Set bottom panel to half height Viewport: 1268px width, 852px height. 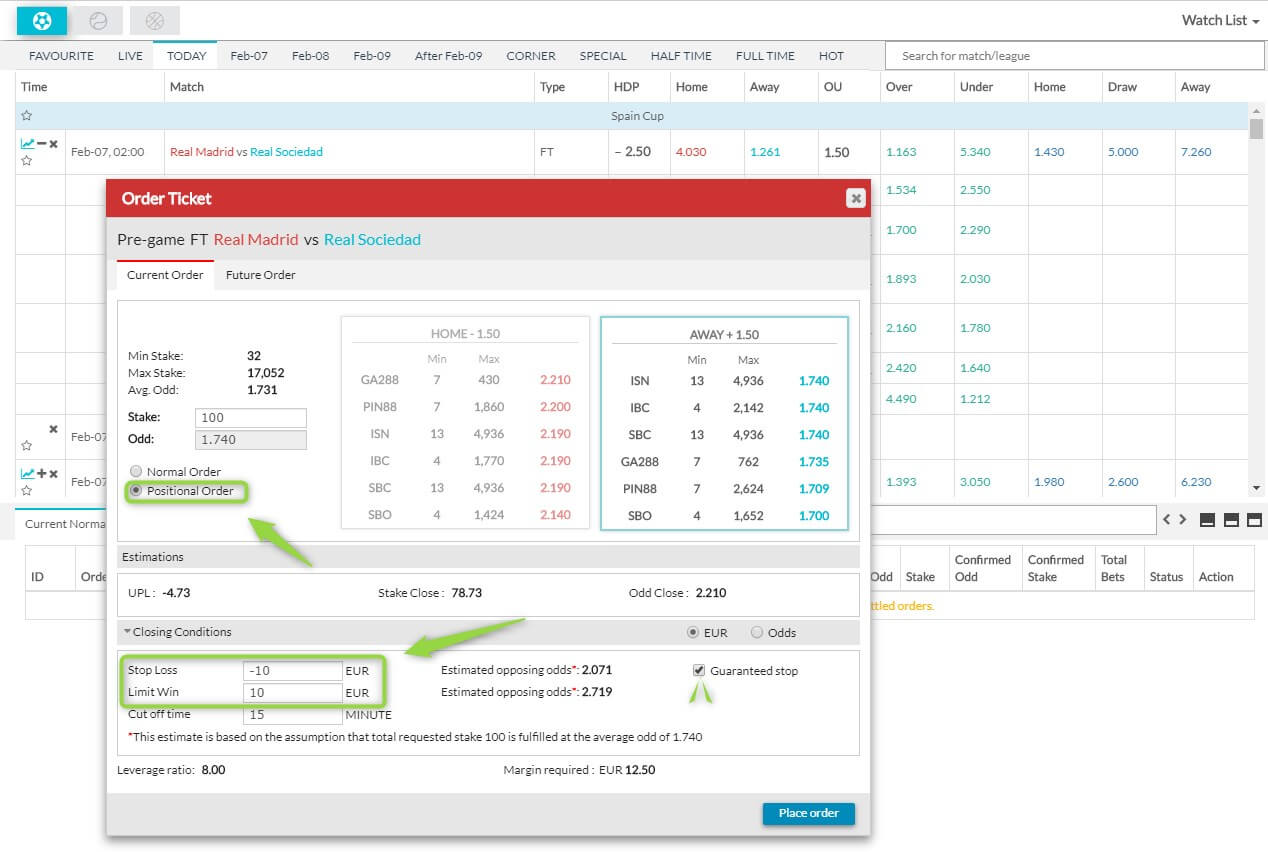tap(1231, 520)
